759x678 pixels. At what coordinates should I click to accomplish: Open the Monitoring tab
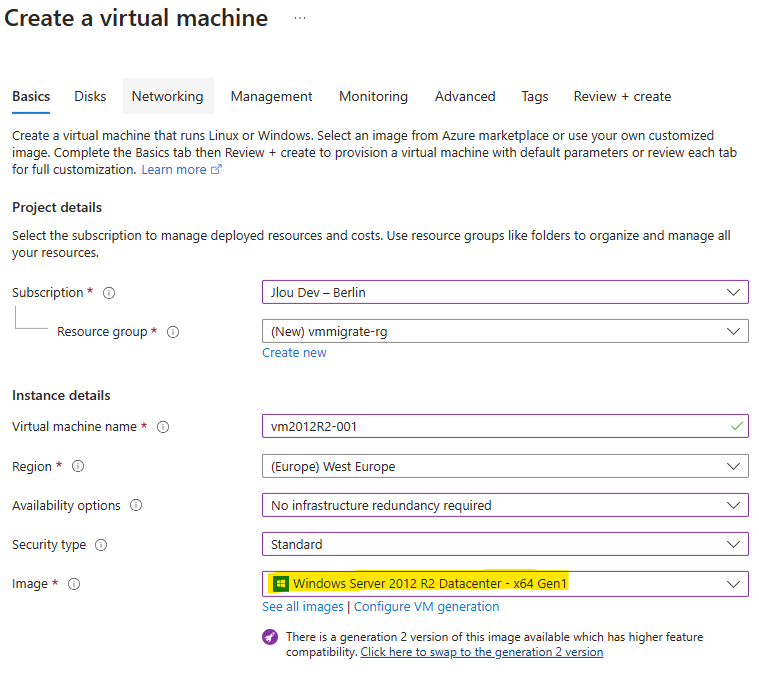(373, 96)
